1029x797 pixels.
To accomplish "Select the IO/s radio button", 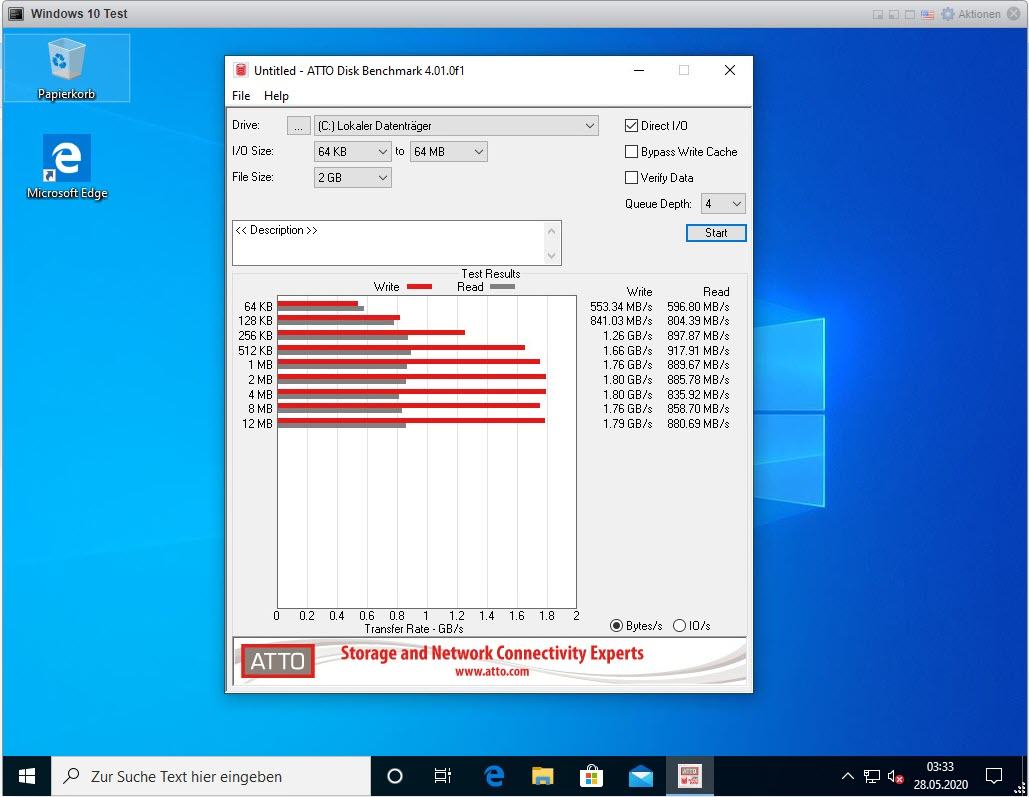I will pos(679,626).
